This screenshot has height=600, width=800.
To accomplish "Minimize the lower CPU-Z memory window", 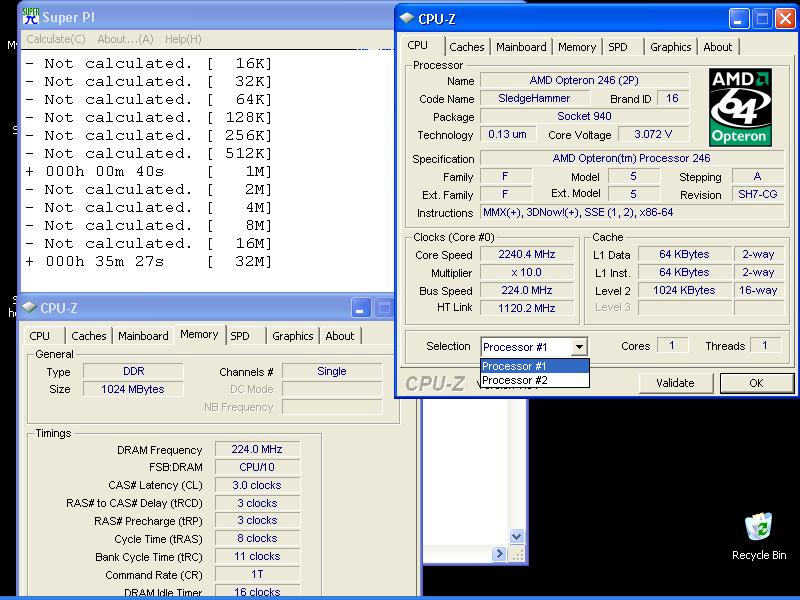I will click(360, 308).
